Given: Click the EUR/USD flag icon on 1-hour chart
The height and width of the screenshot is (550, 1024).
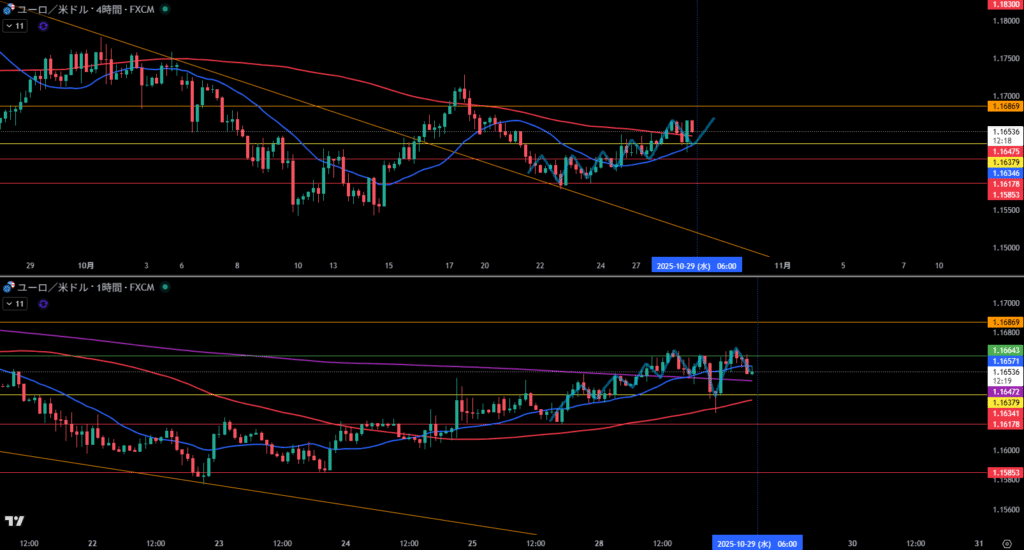Looking at the screenshot, I should (9, 287).
